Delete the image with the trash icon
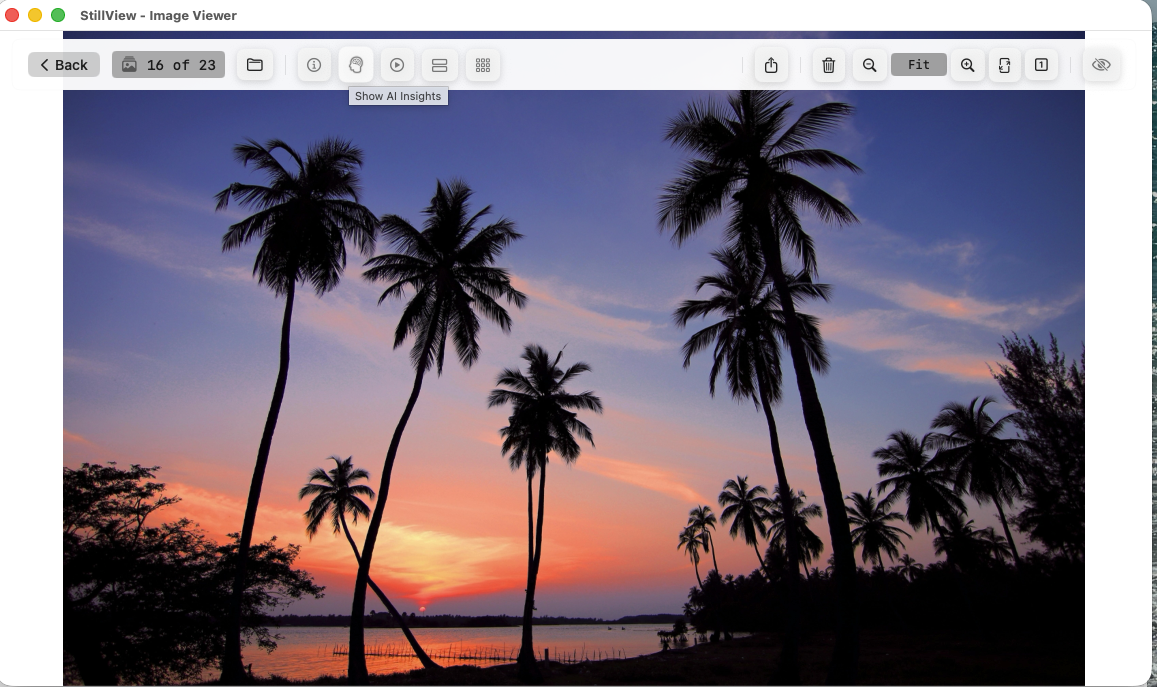Viewport: 1157px width, 687px height. (x=829, y=65)
